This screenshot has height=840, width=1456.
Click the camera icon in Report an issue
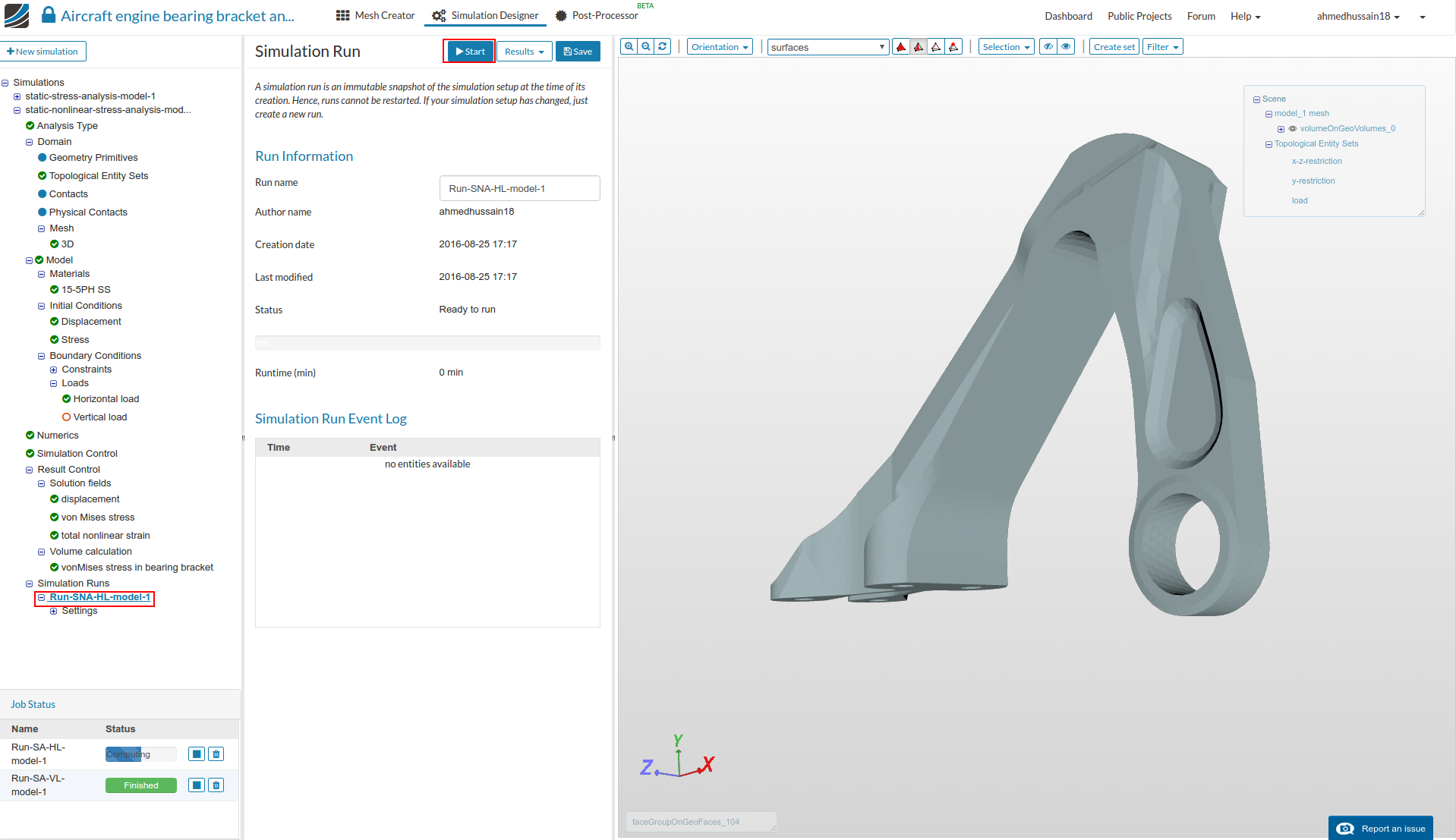1344,829
